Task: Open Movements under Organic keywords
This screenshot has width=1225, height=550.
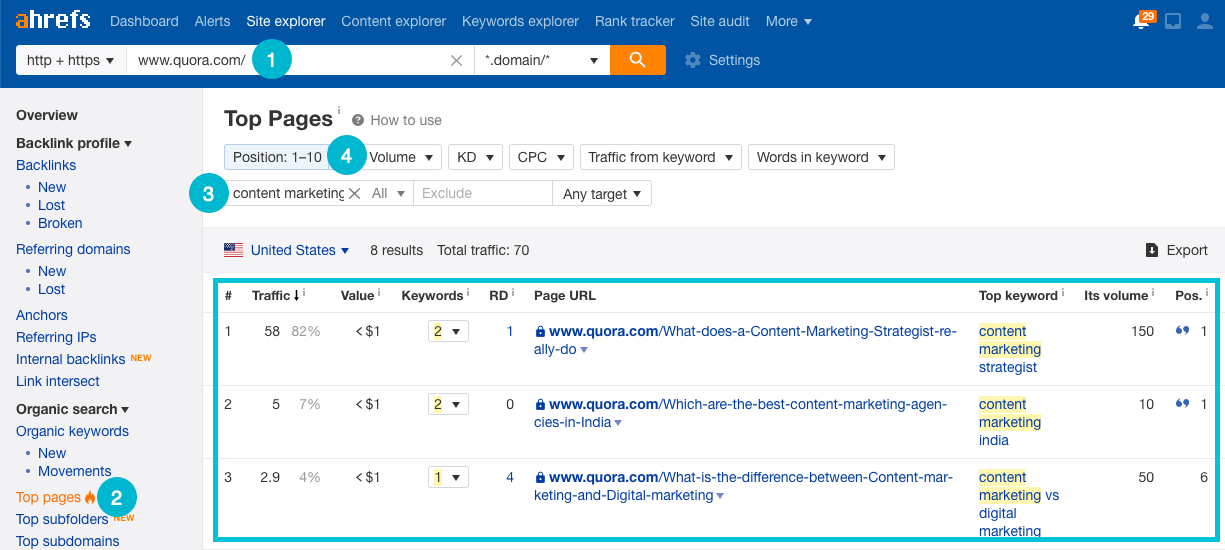Action: coord(75,471)
